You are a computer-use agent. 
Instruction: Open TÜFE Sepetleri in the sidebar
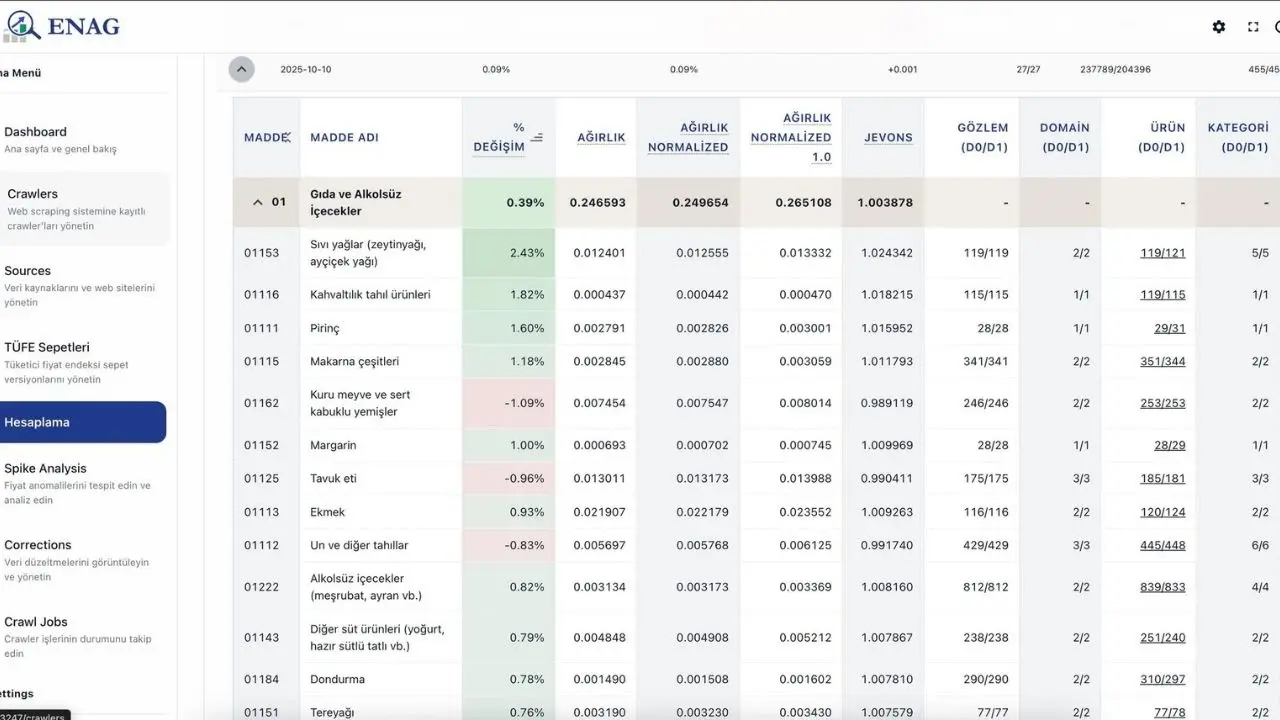47,348
